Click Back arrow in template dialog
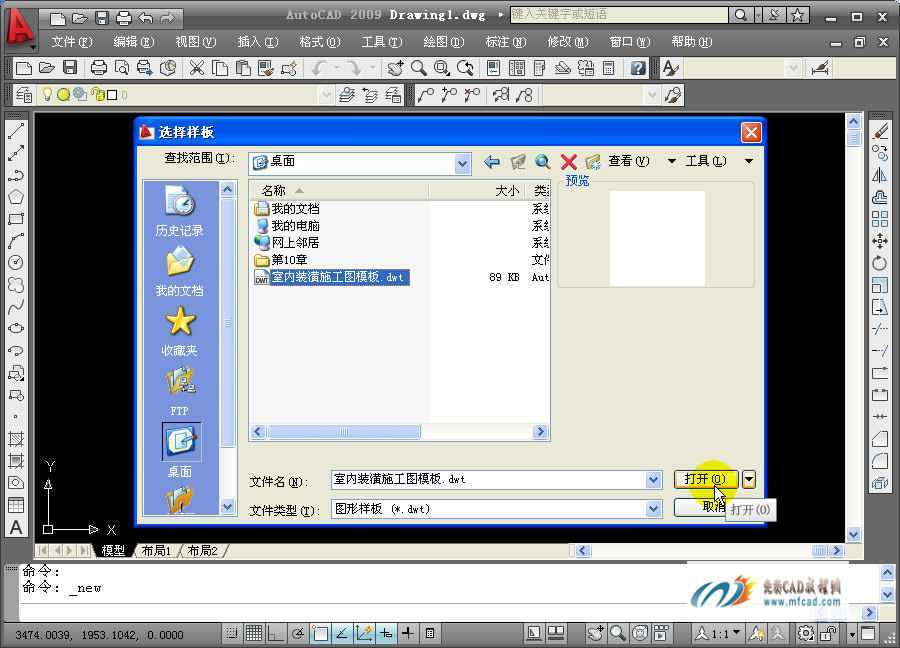This screenshot has width=900, height=648. coord(491,162)
